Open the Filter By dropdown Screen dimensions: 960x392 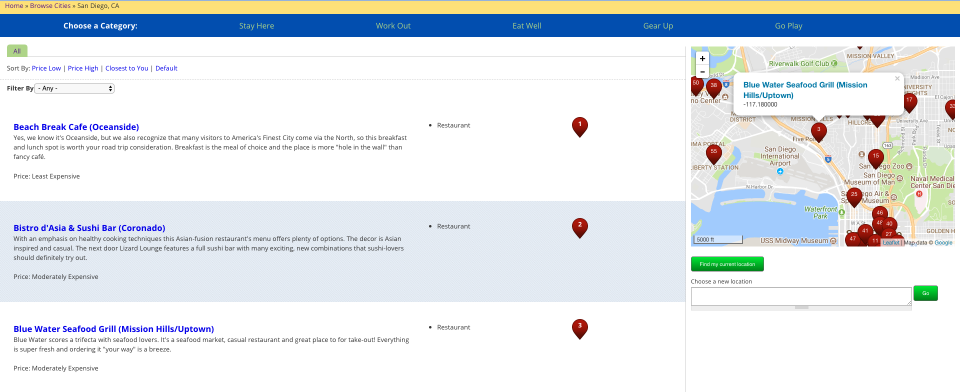(75, 88)
